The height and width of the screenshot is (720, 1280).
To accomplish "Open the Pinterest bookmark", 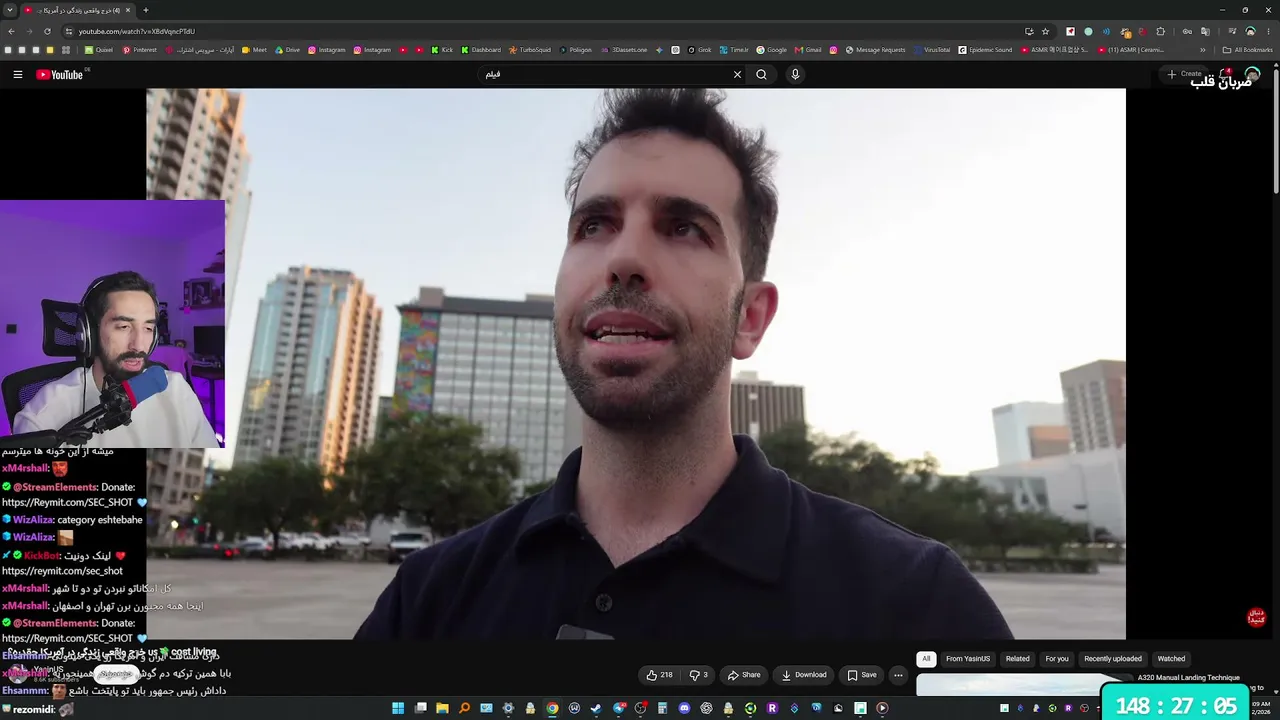I will coord(140,50).
